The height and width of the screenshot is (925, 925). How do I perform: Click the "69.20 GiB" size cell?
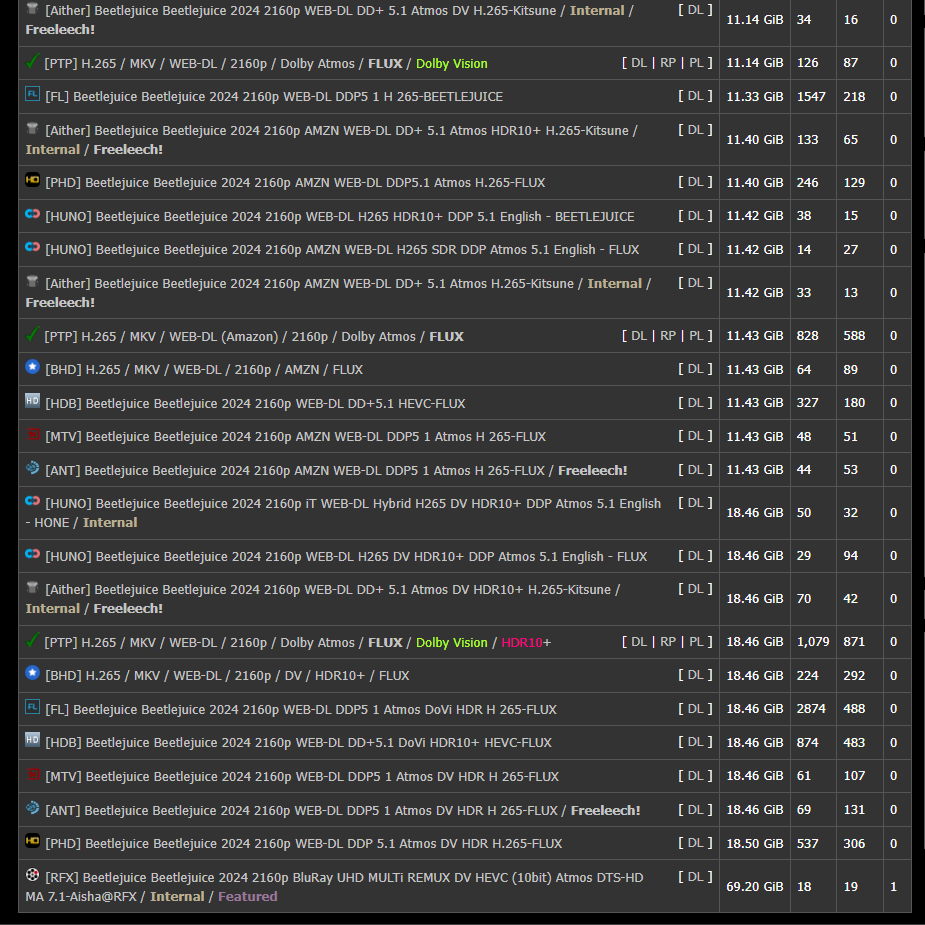pos(755,887)
